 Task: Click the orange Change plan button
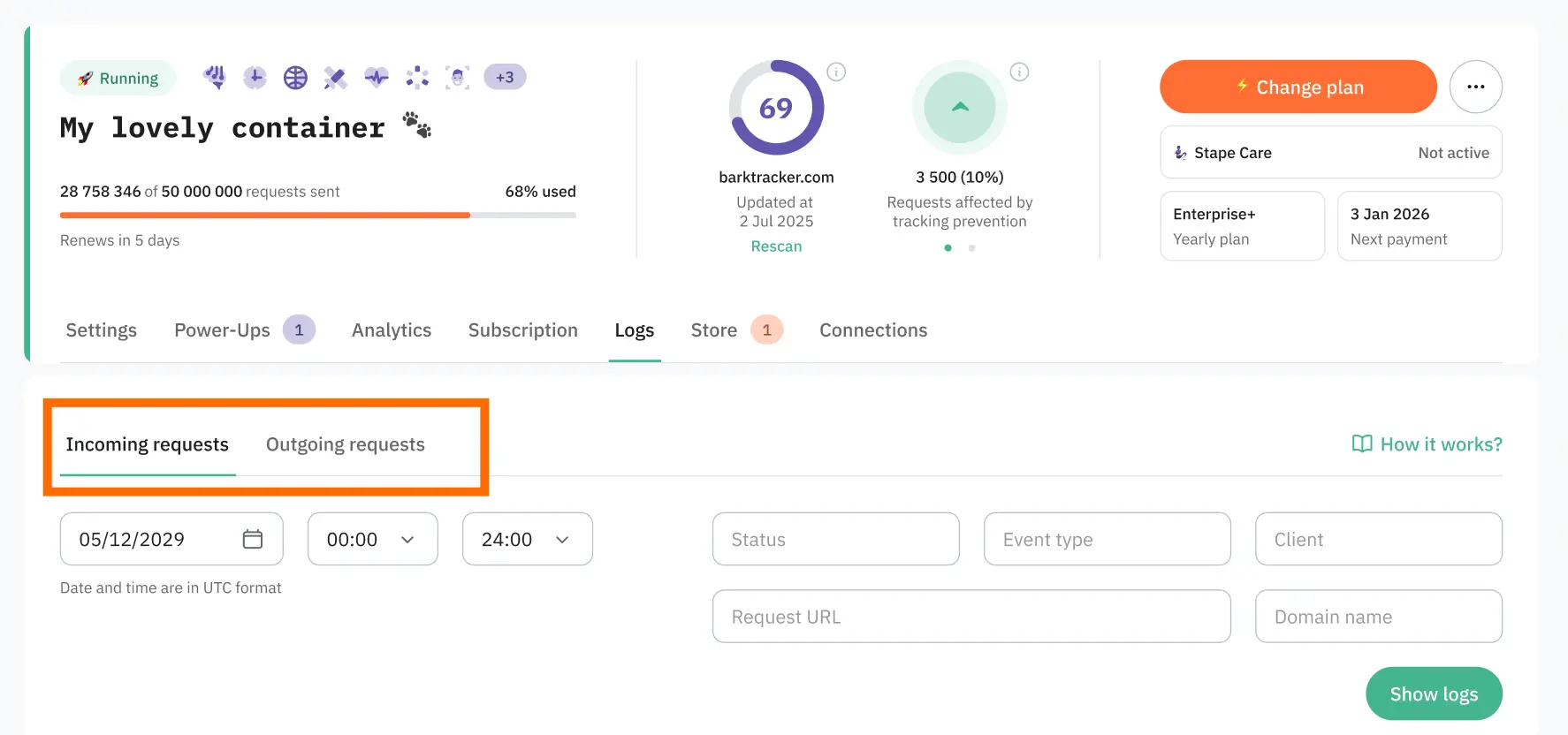pos(1298,87)
